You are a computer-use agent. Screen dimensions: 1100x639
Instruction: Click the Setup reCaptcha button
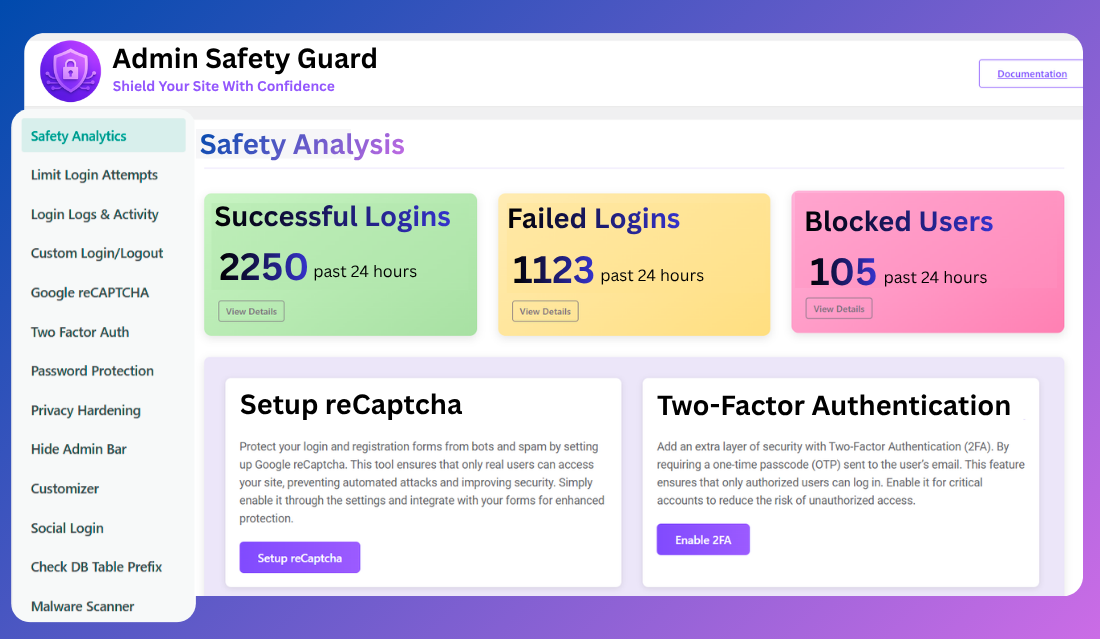click(x=299, y=557)
